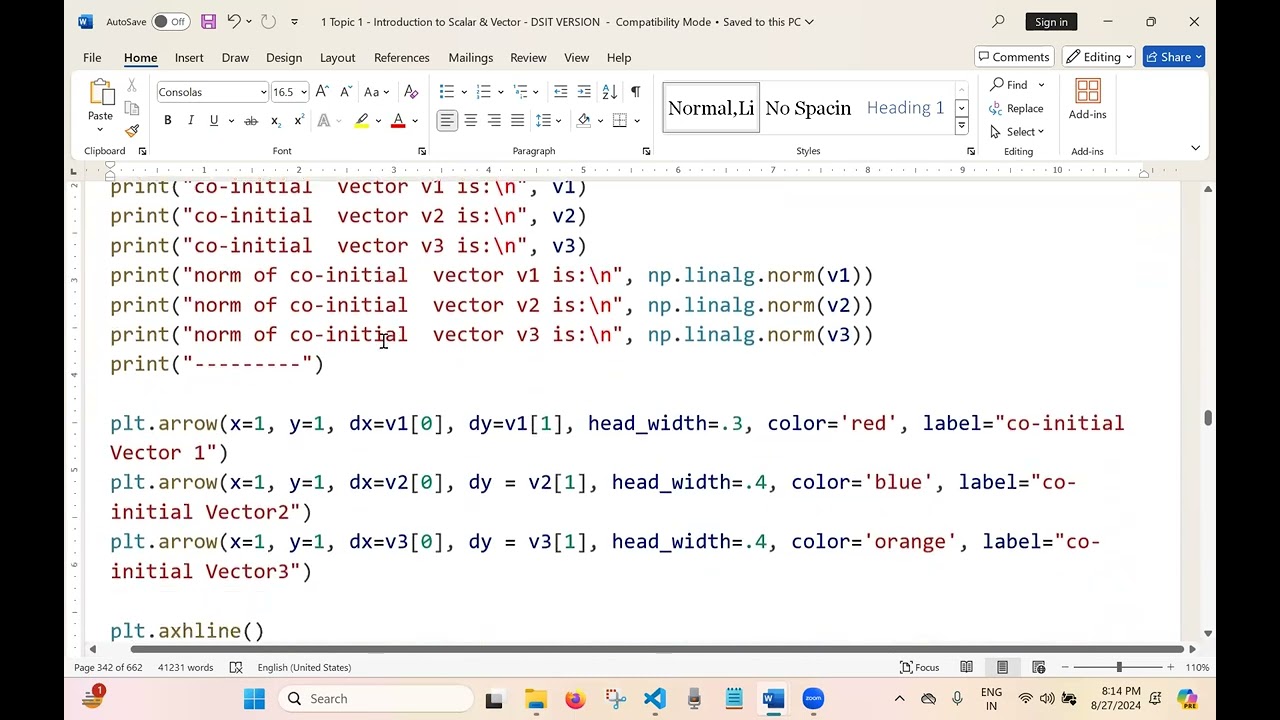Open the font size dropdown
The height and width of the screenshot is (720, 1280).
point(303,92)
